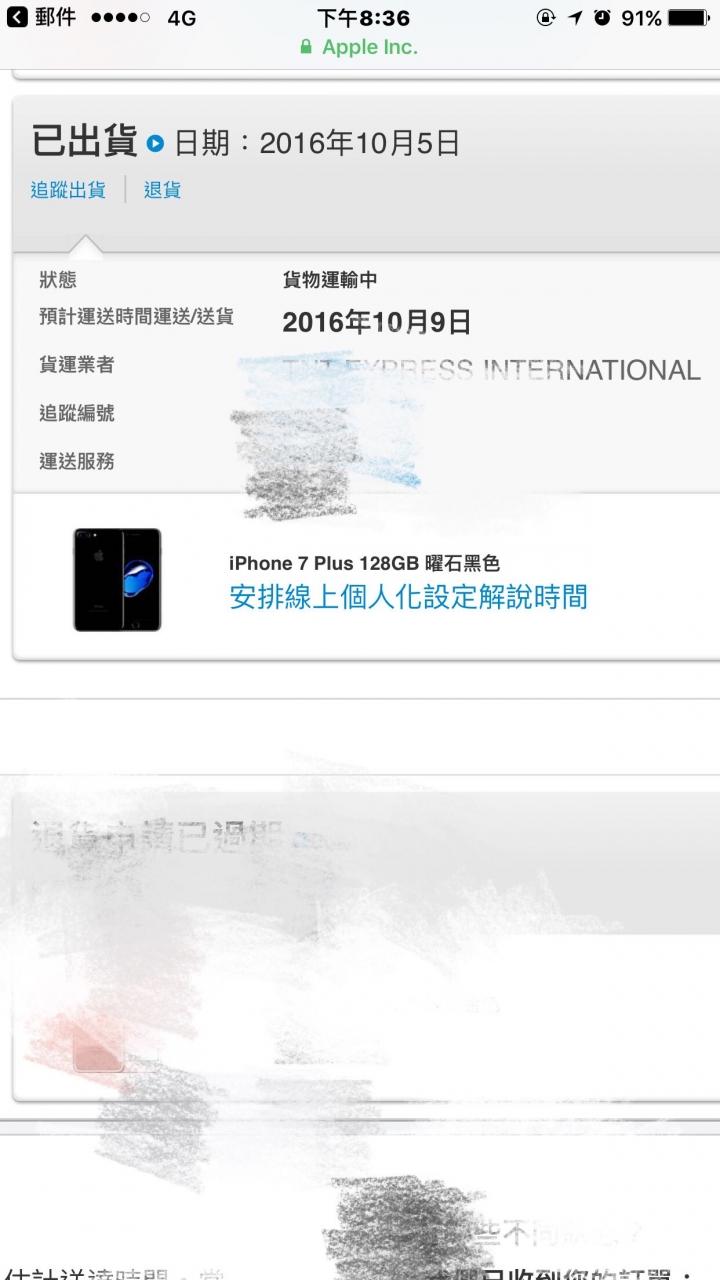Viewport: 720px width, 1280px height.
Task: Tap the TNT EXPRESS INTERNATIONAL carrier text
Action: [x=491, y=370]
